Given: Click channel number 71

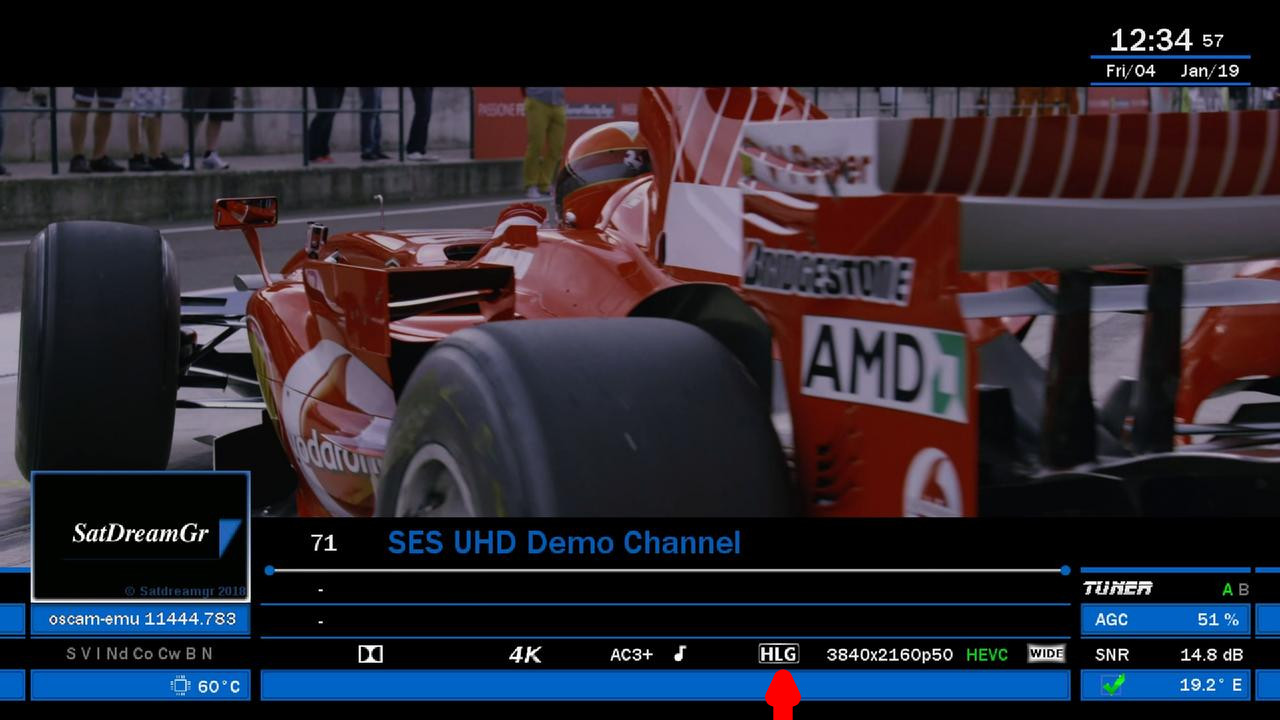Looking at the screenshot, I should tap(323, 543).
